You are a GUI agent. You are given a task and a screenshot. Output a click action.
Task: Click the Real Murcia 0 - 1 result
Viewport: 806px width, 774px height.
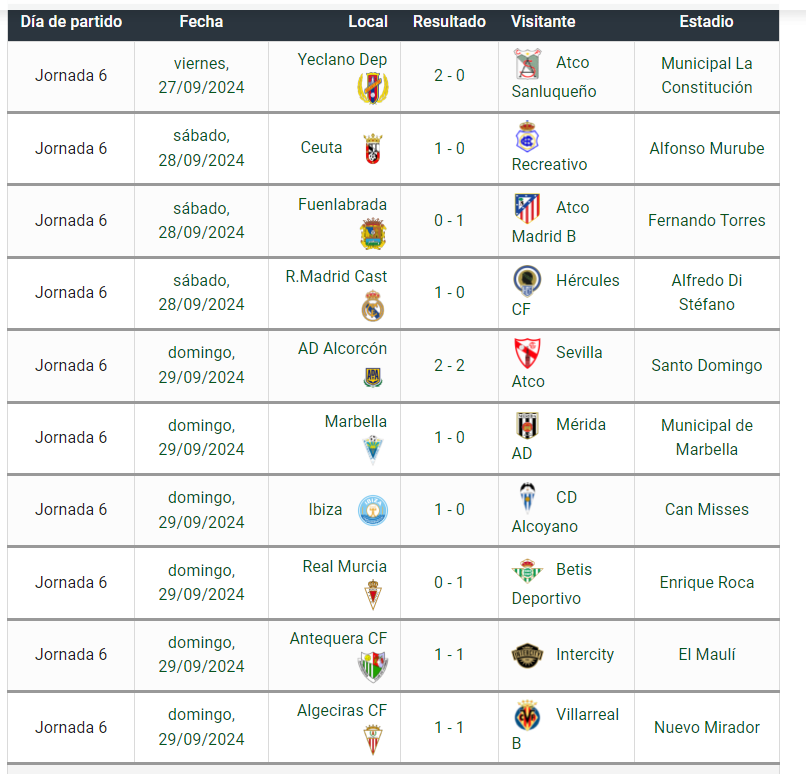click(x=449, y=582)
